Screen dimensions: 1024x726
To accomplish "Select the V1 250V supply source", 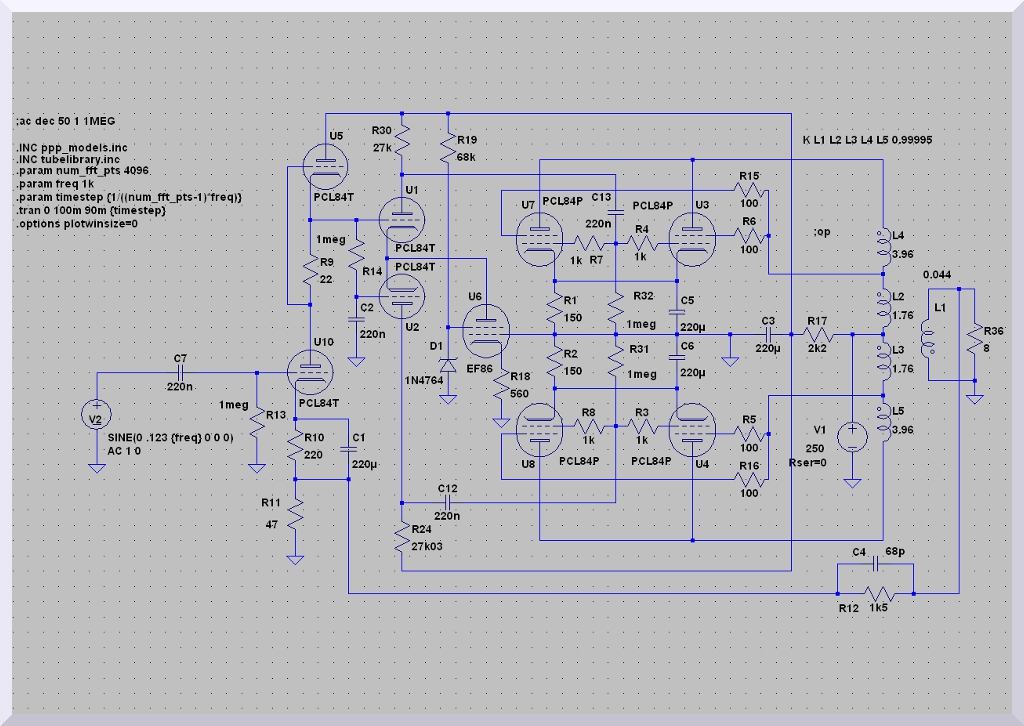I will point(852,436).
